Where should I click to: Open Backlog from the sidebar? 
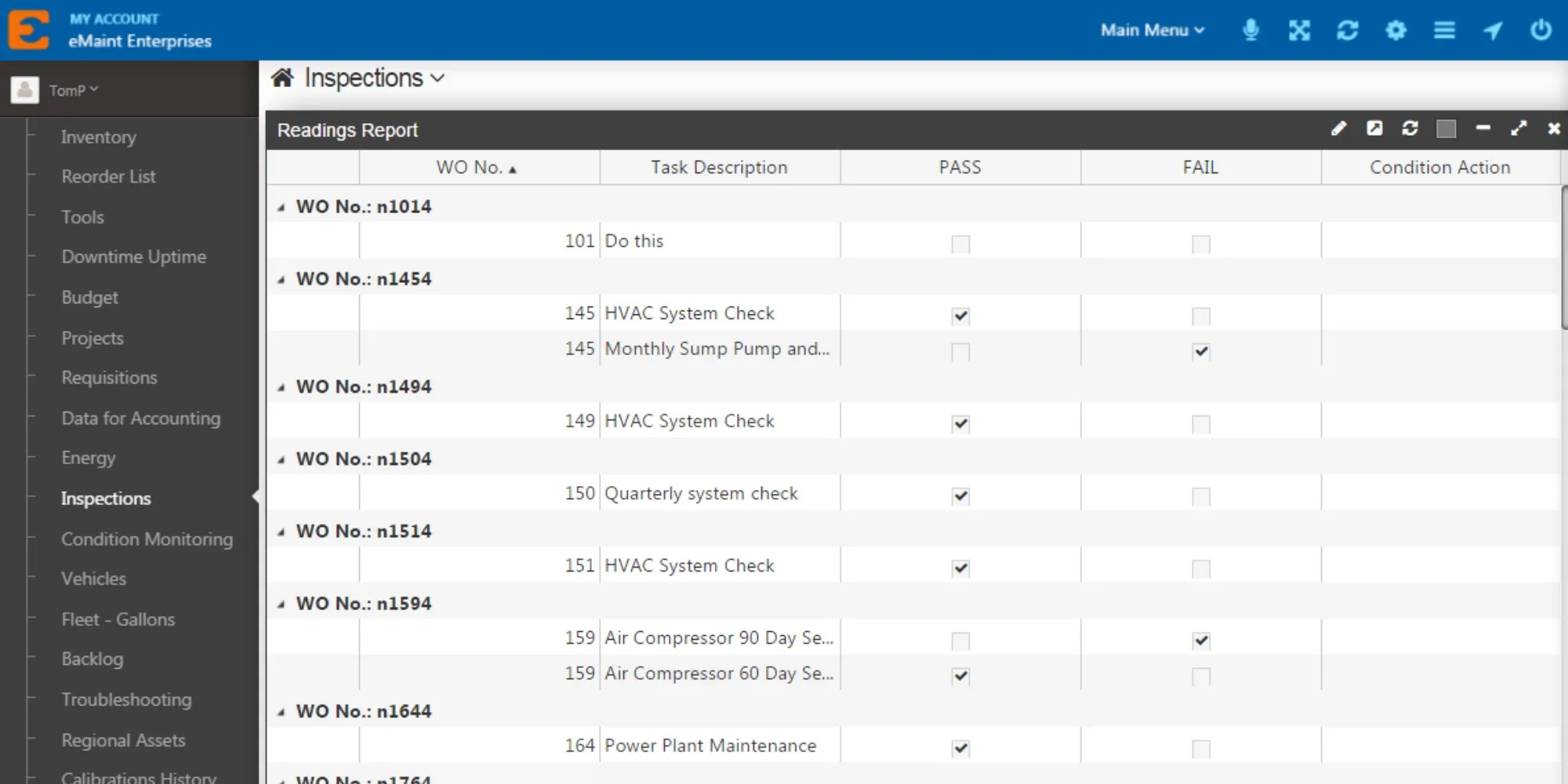93,659
